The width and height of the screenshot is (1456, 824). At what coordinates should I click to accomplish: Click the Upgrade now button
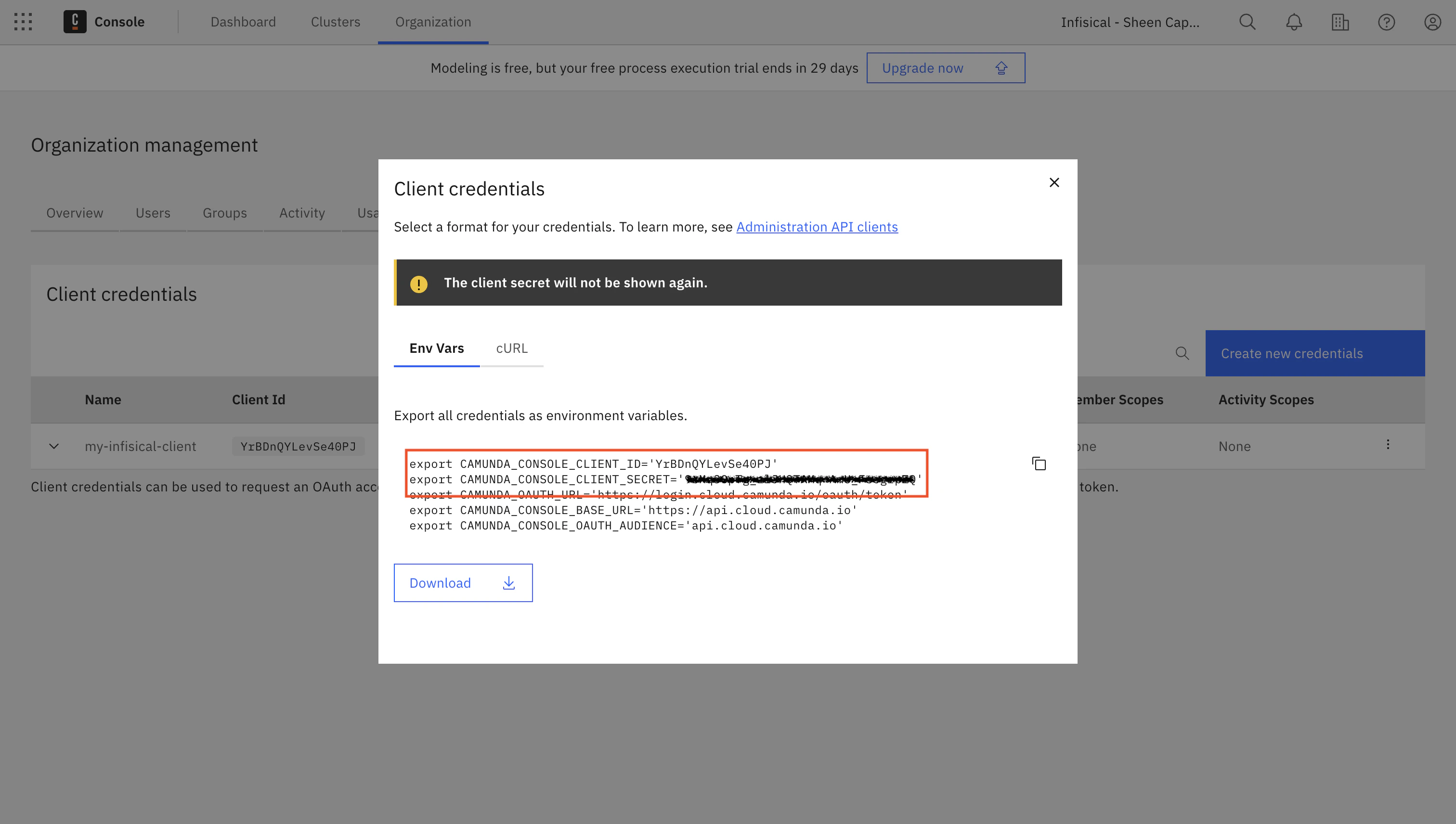pos(945,68)
